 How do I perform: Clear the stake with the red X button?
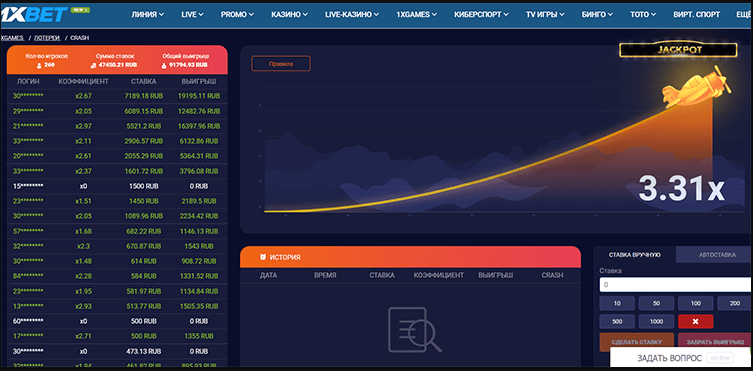click(x=695, y=322)
